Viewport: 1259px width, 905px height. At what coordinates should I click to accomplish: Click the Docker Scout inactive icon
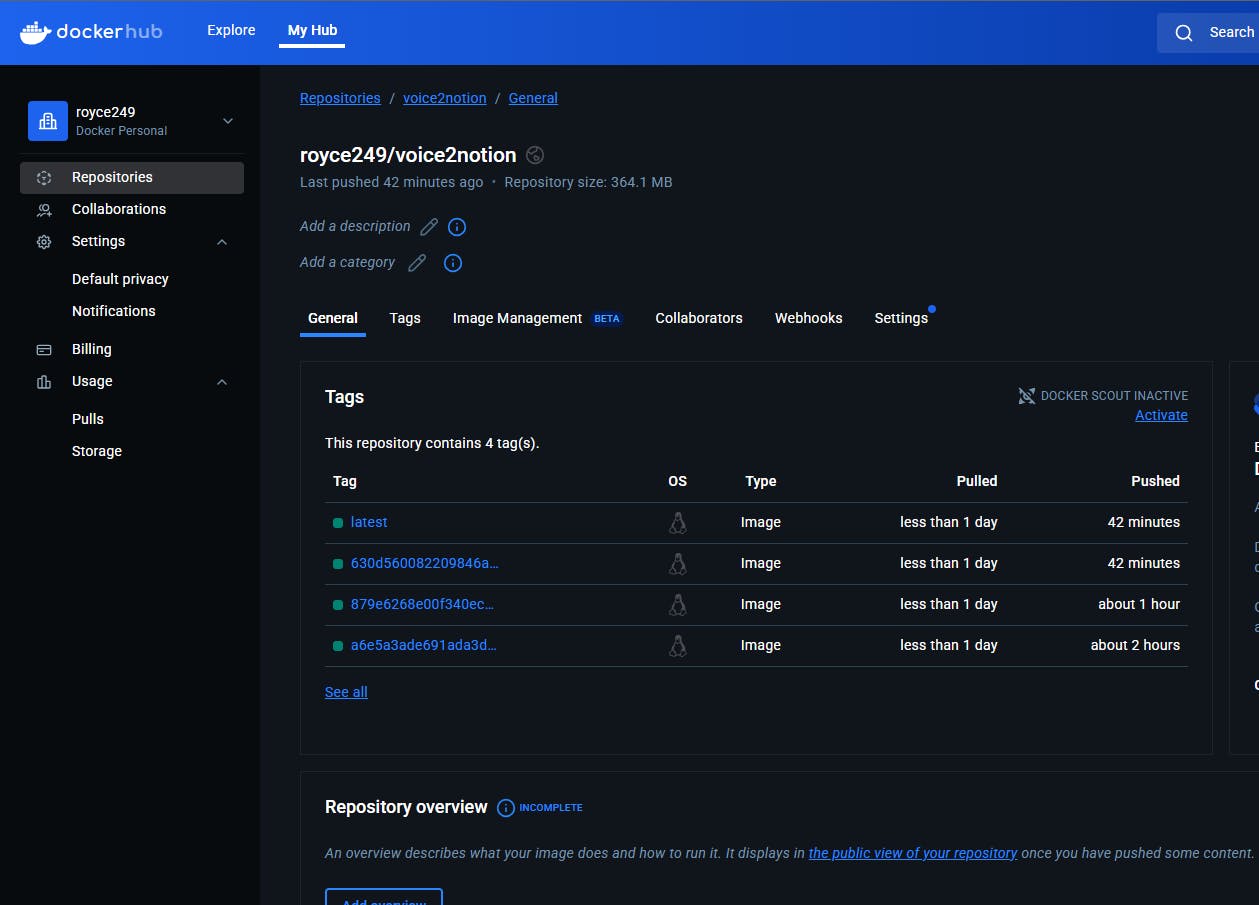click(x=1026, y=396)
